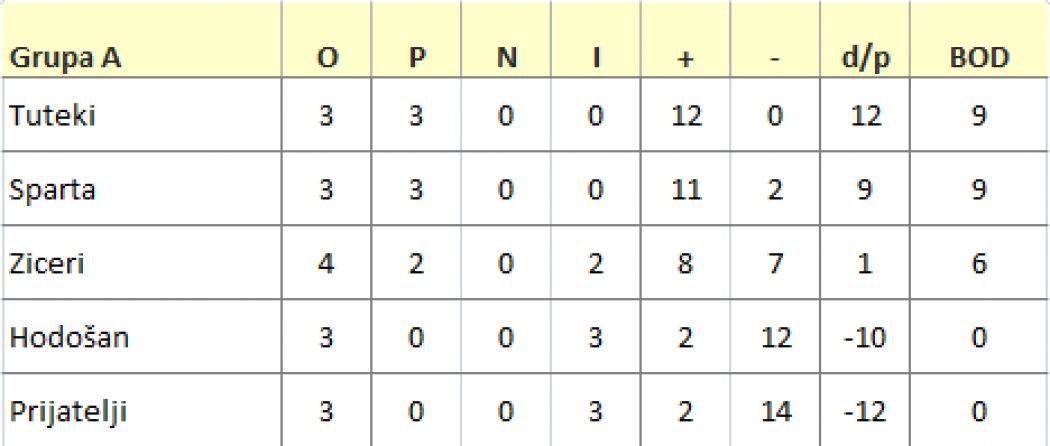Select Hodošan's d/p value -10
The height and width of the screenshot is (446, 1050).
[x=865, y=337]
